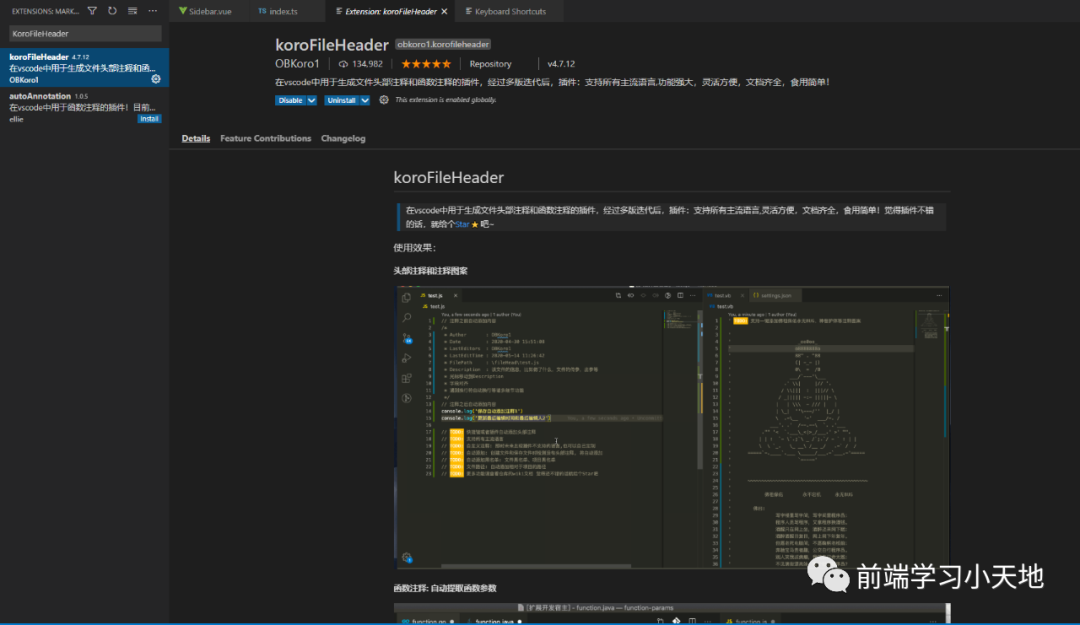Screen dimensions: 1080x625
Task: Click the five-star rating
Action: point(426,63)
